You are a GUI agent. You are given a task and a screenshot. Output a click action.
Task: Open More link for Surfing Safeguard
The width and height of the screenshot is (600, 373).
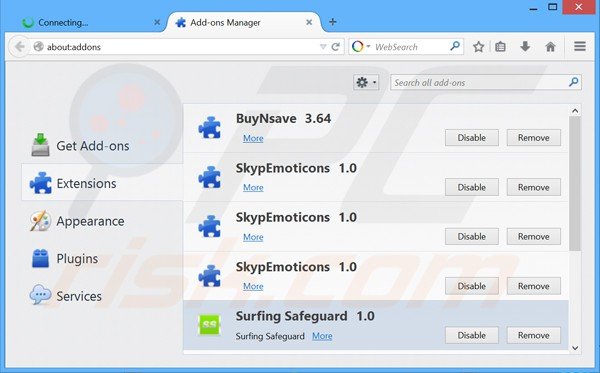322,336
